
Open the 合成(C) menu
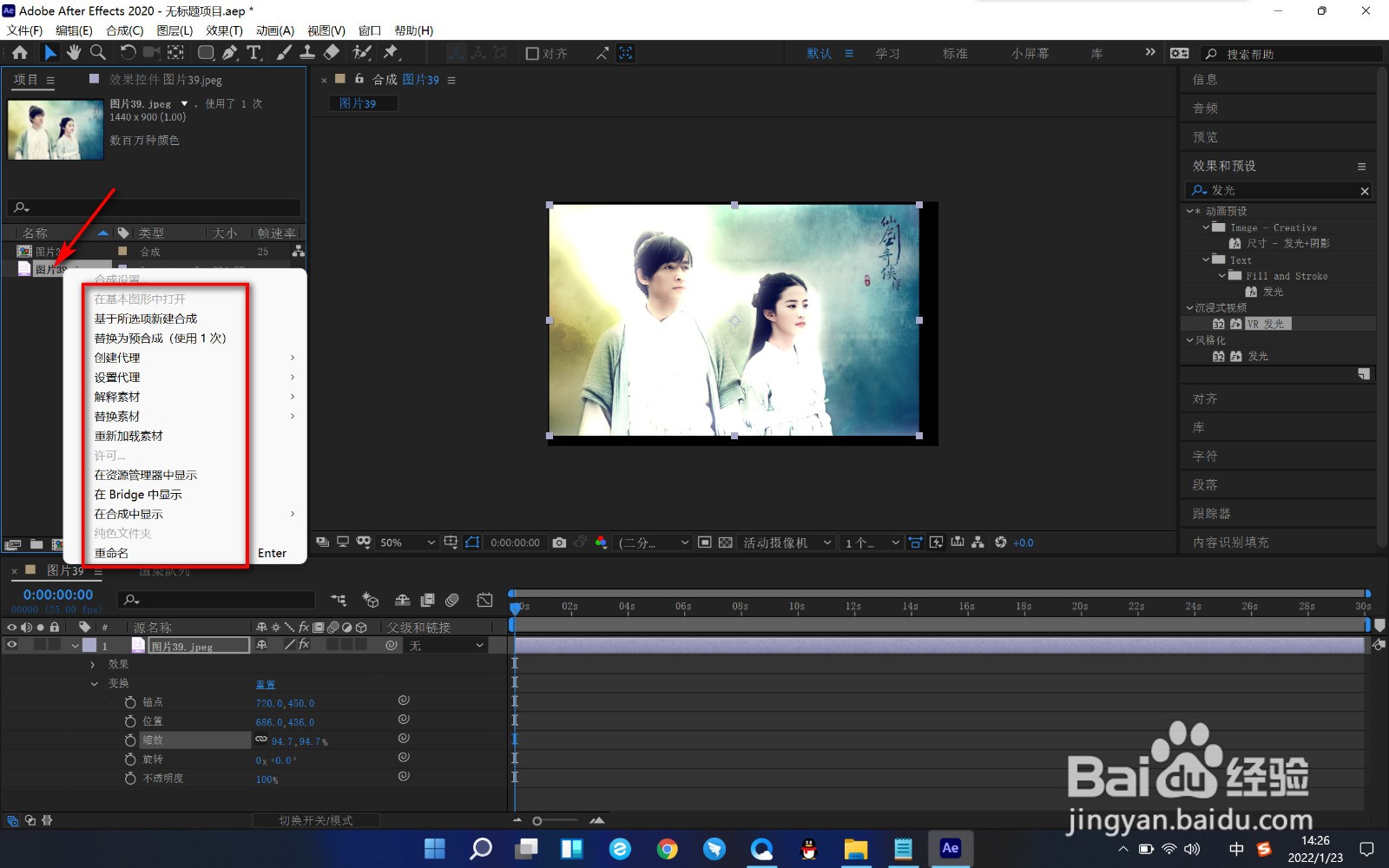[124, 30]
